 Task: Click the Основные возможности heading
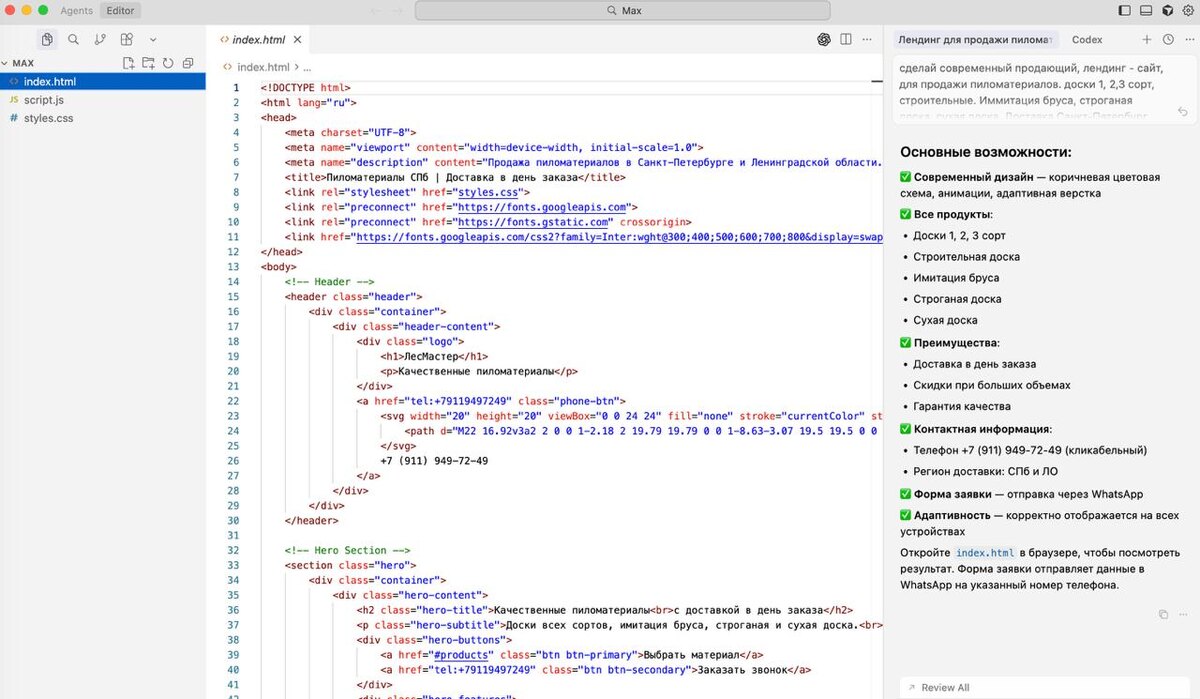coord(985,153)
